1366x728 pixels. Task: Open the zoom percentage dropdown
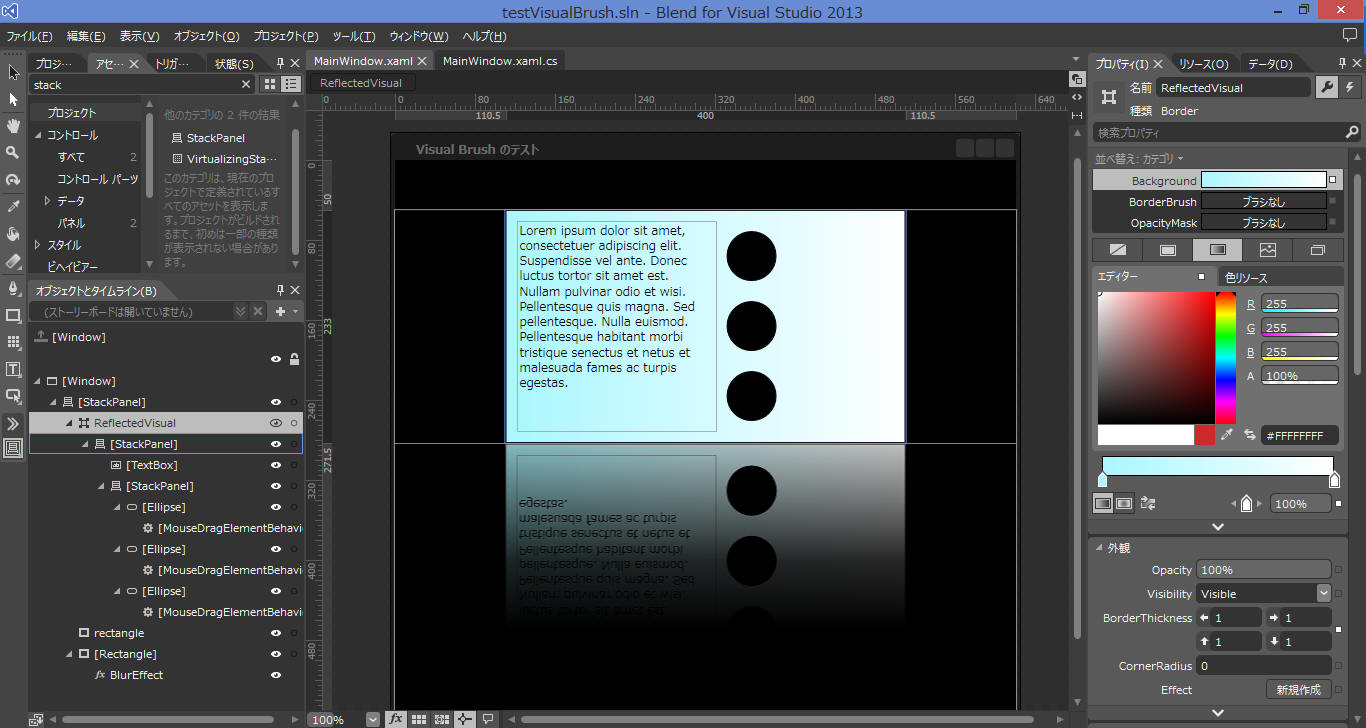coord(372,719)
